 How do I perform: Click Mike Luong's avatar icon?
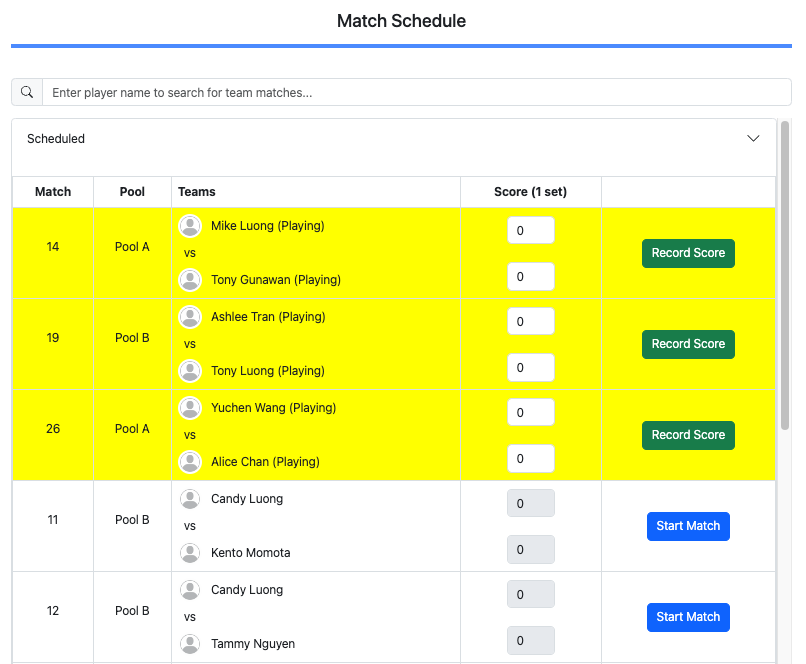tap(190, 226)
